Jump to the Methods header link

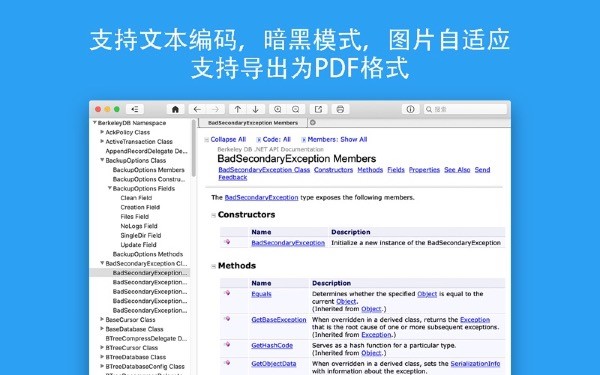(370, 170)
